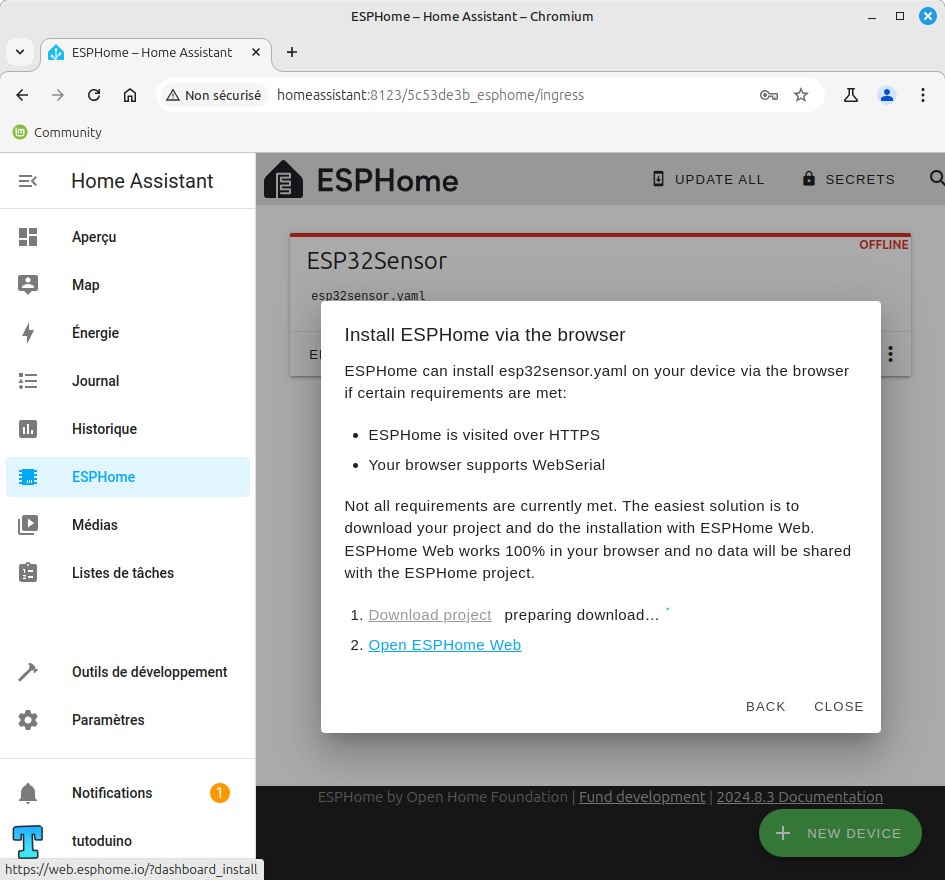Navigate to Map in the sidebar

coord(86,284)
